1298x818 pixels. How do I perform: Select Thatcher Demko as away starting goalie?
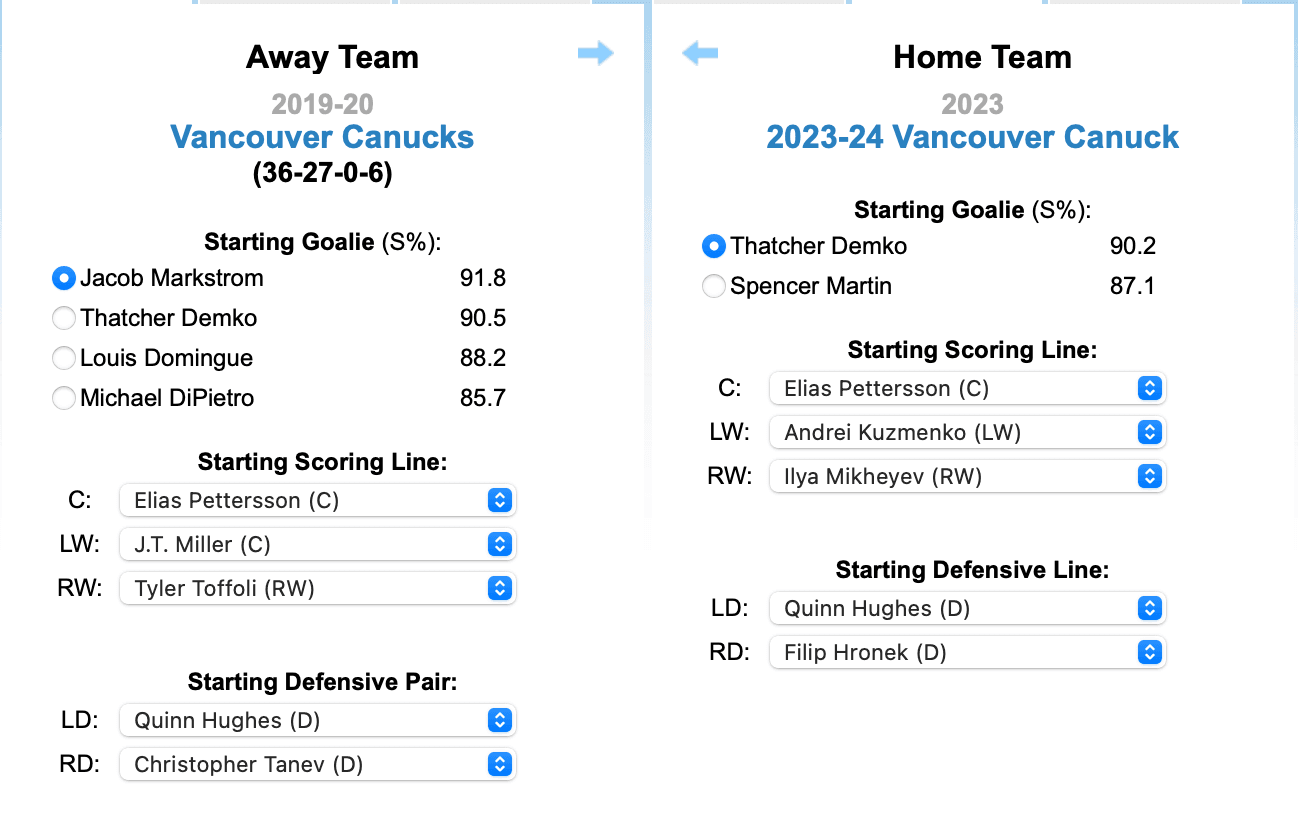tap(63, 318)
